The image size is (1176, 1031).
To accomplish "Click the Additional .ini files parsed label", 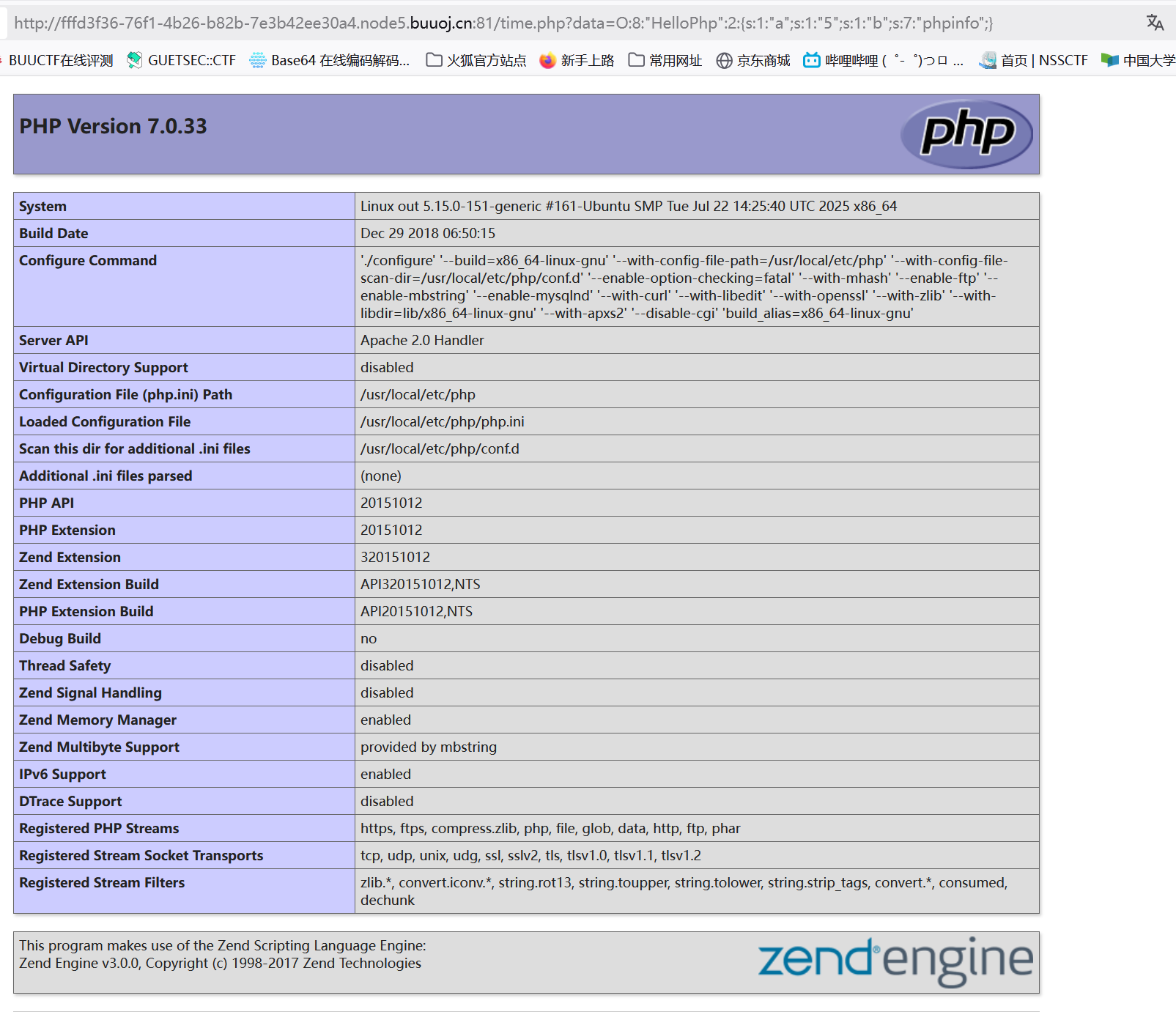I will tap(106, 476).
